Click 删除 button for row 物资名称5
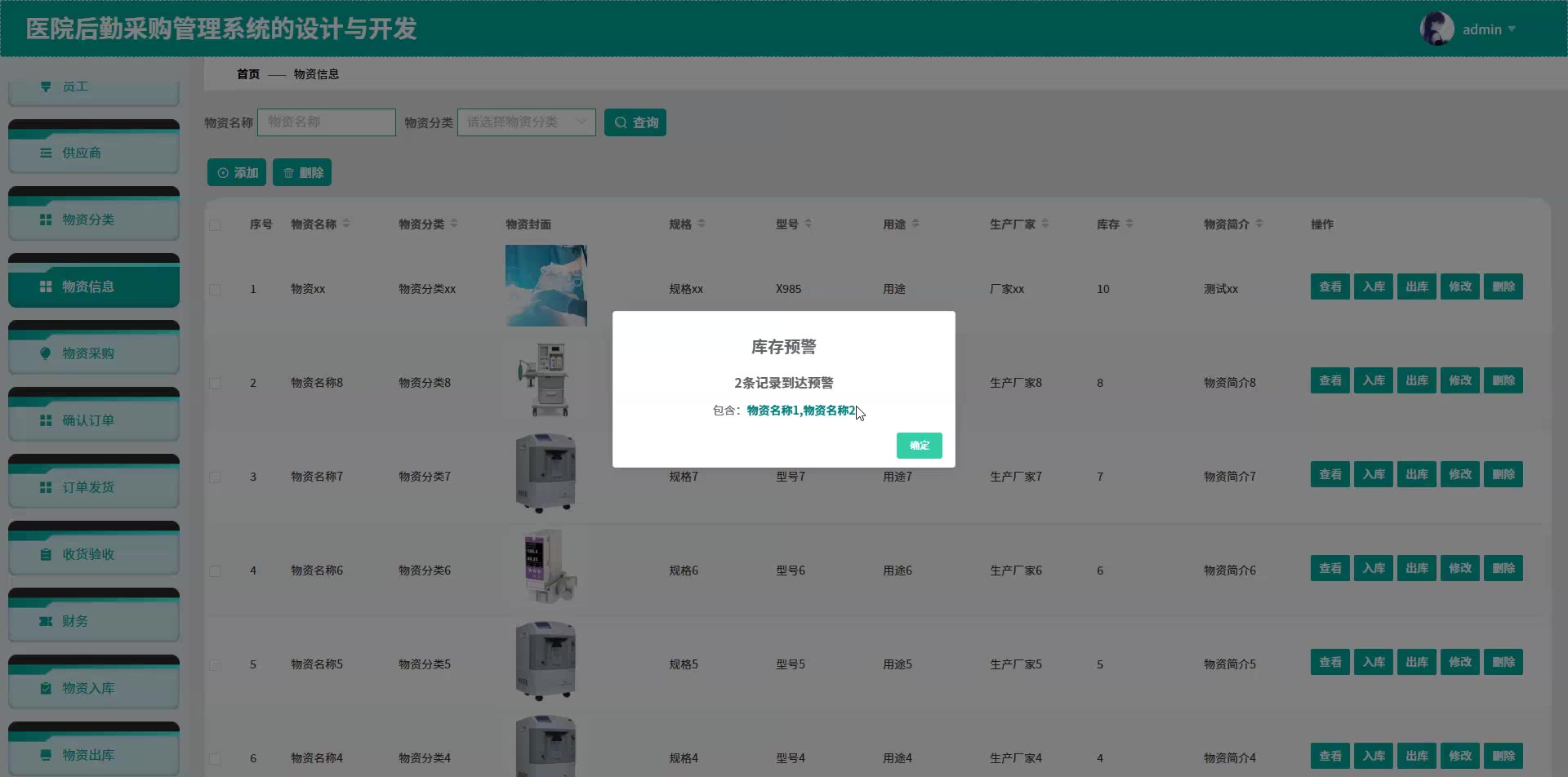Viewport: 1568px width, 777px height. point(1503,662)
